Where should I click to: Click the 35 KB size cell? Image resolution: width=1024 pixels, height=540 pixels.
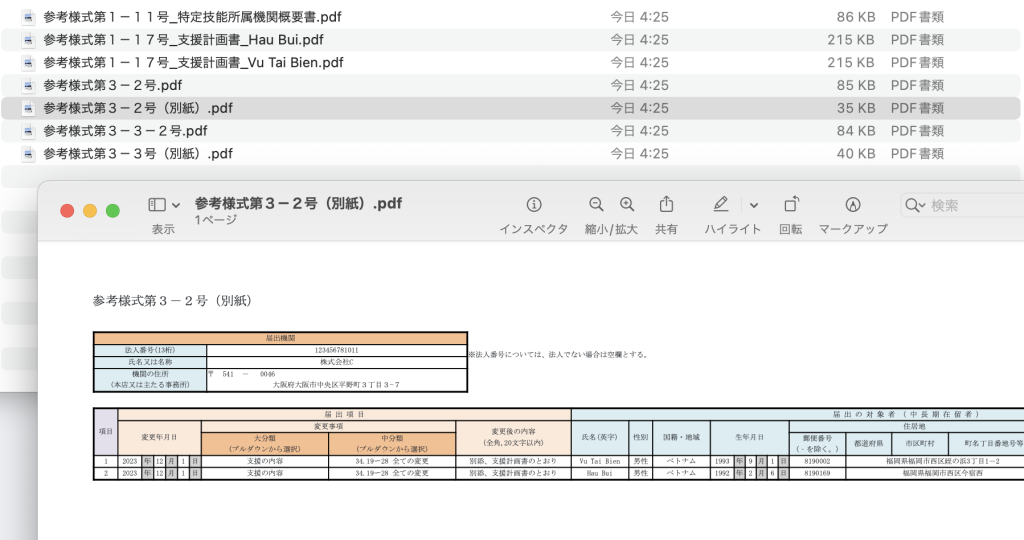click(856, 108)
